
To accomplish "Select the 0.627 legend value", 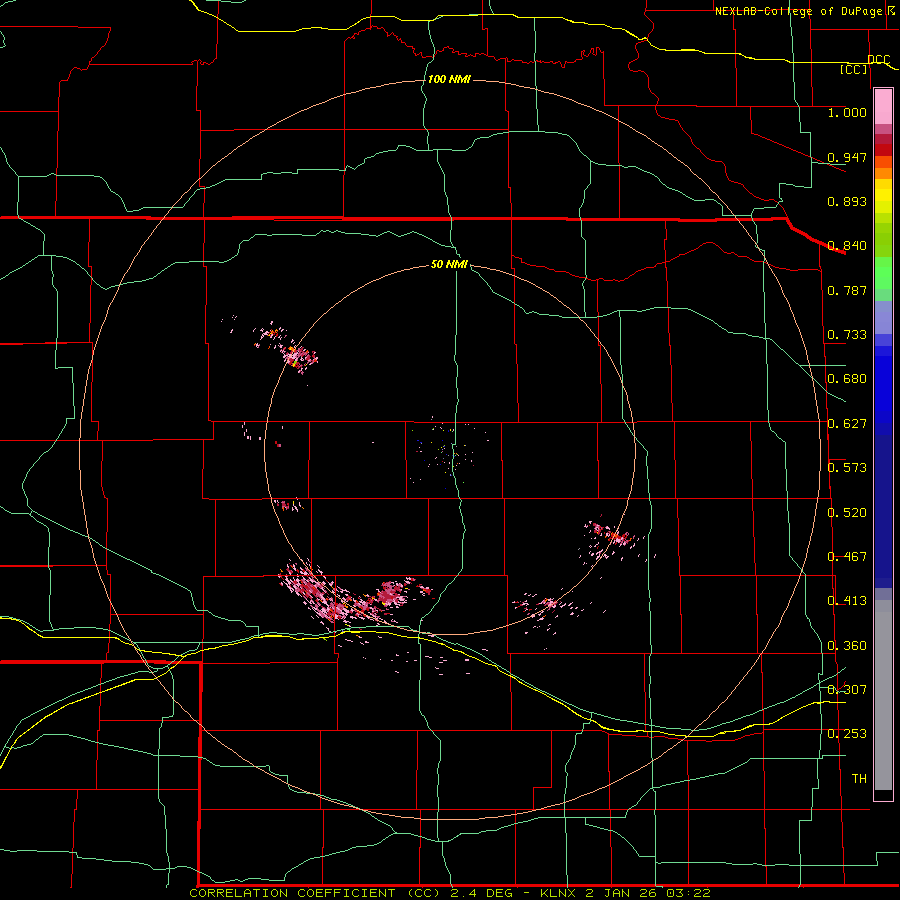I will [x=847, y=424].
